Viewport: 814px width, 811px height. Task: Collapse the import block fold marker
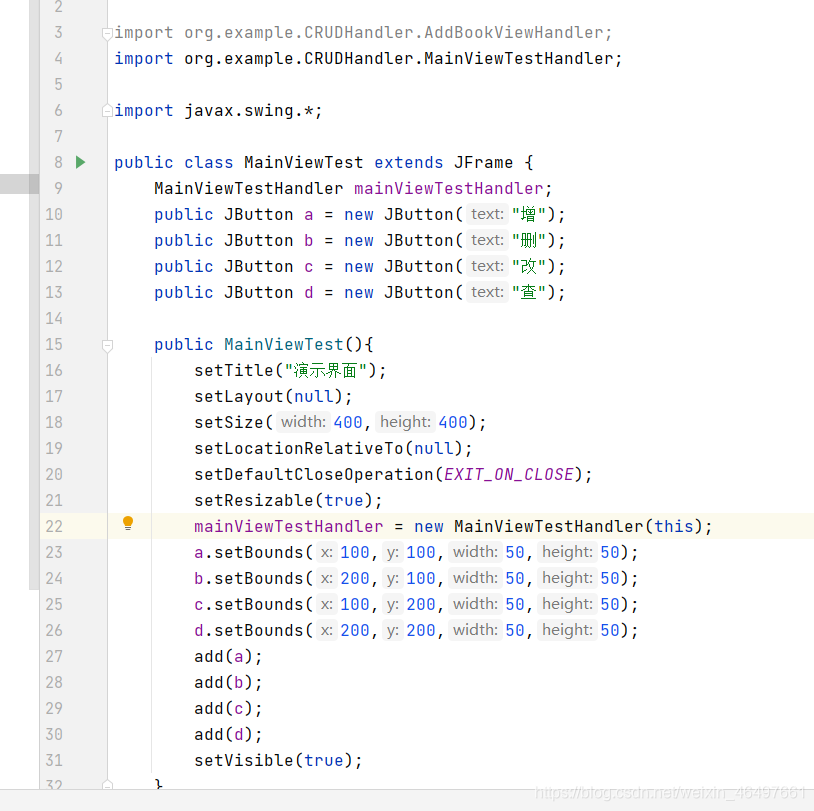point(107,34)
